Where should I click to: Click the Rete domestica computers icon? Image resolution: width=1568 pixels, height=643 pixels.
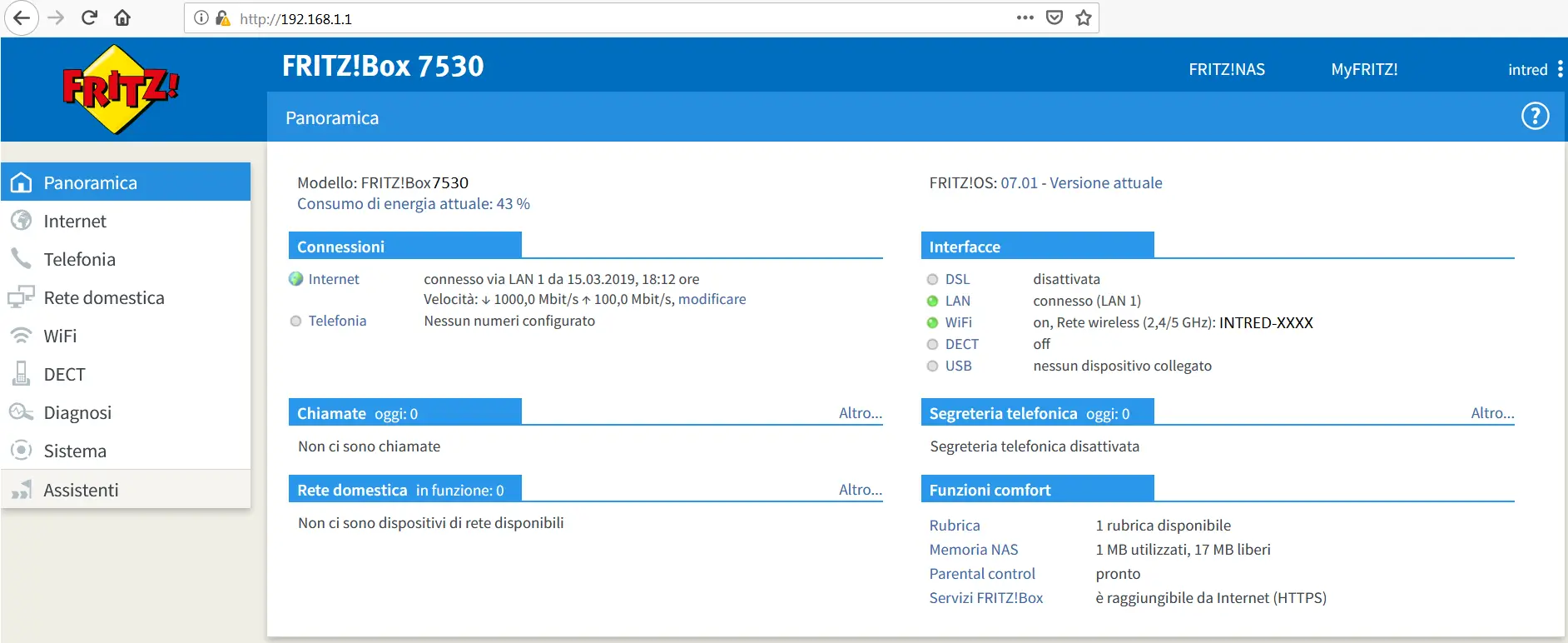click(x=22, y=297)
